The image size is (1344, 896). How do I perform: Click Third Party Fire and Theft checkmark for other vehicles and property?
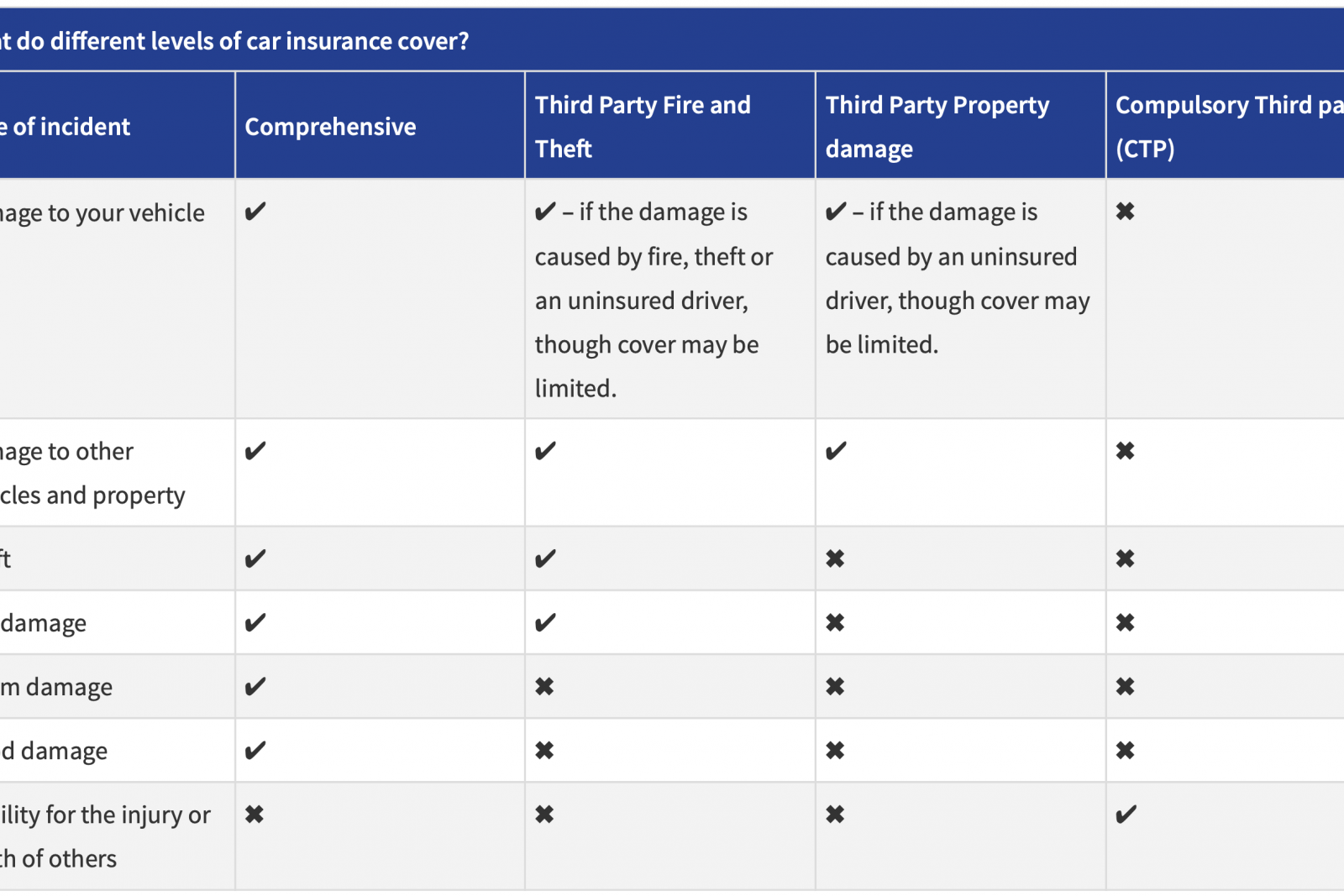[x=545, y=452]
